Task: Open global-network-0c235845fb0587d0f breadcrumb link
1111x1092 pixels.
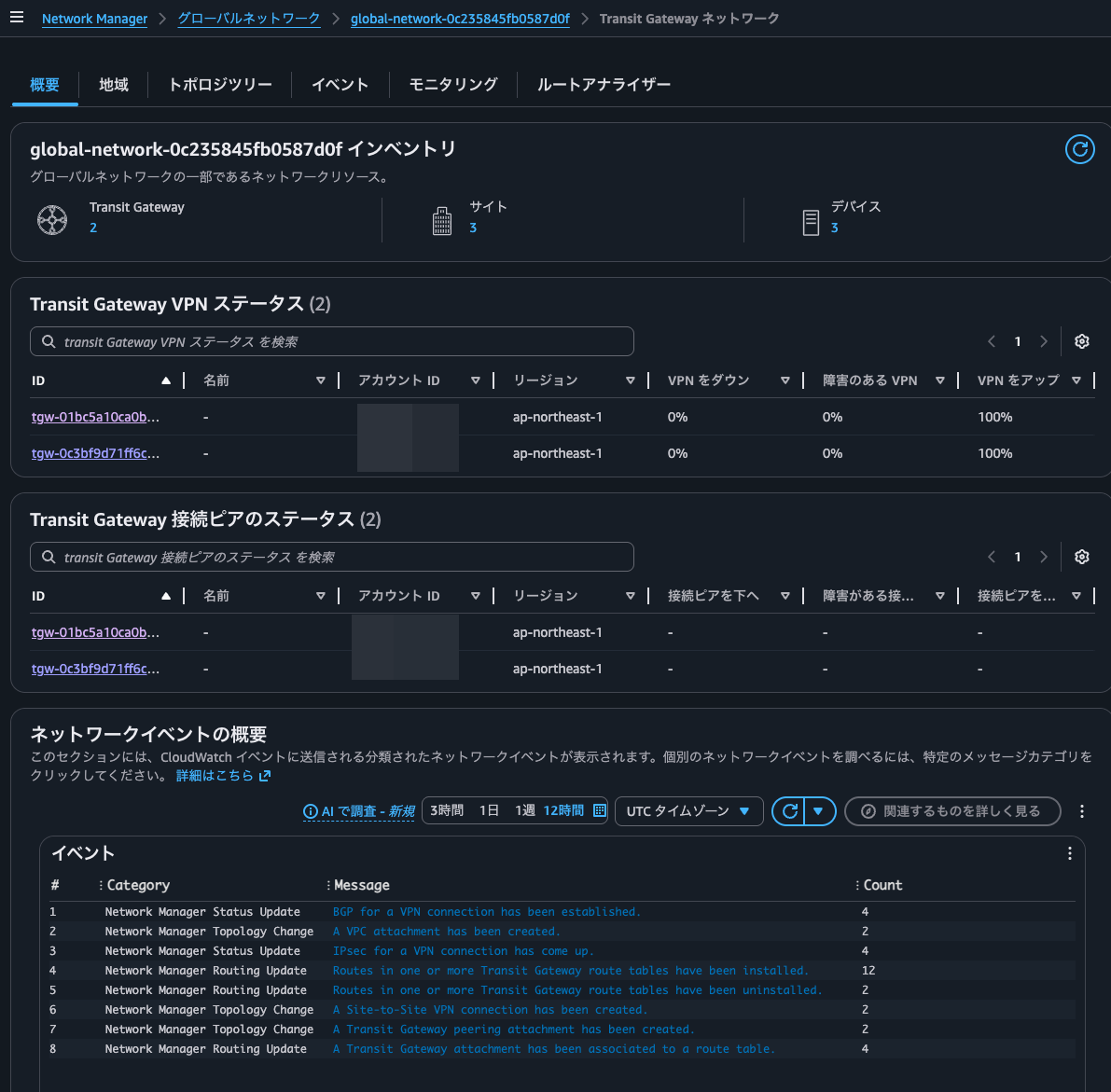Action: [x=460, y=19]
